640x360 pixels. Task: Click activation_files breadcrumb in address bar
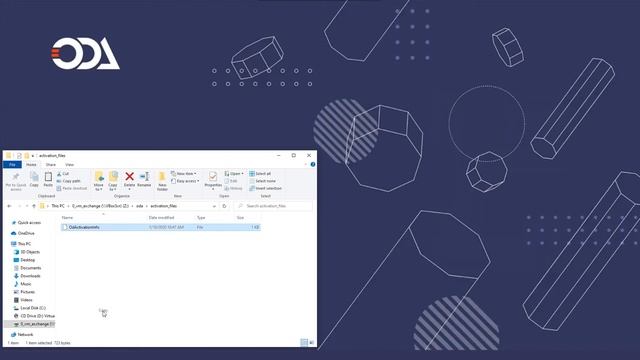click(163, 206)
